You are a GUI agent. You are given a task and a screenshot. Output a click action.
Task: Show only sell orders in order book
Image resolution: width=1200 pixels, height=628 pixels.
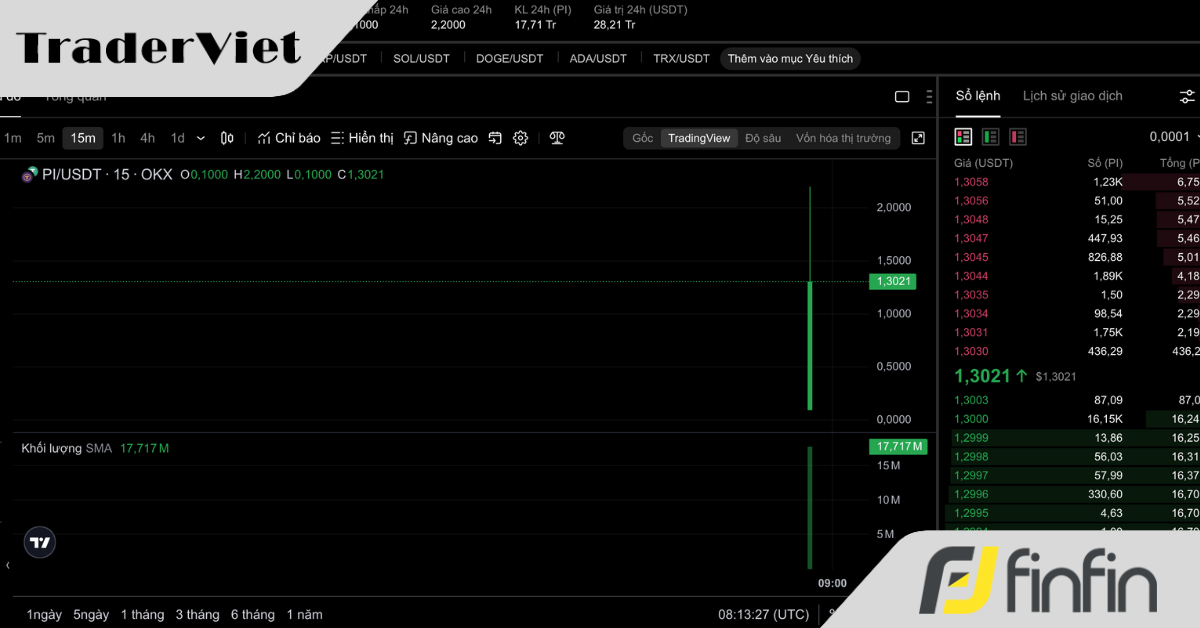pyautogui.click(x=1017, y=137)
